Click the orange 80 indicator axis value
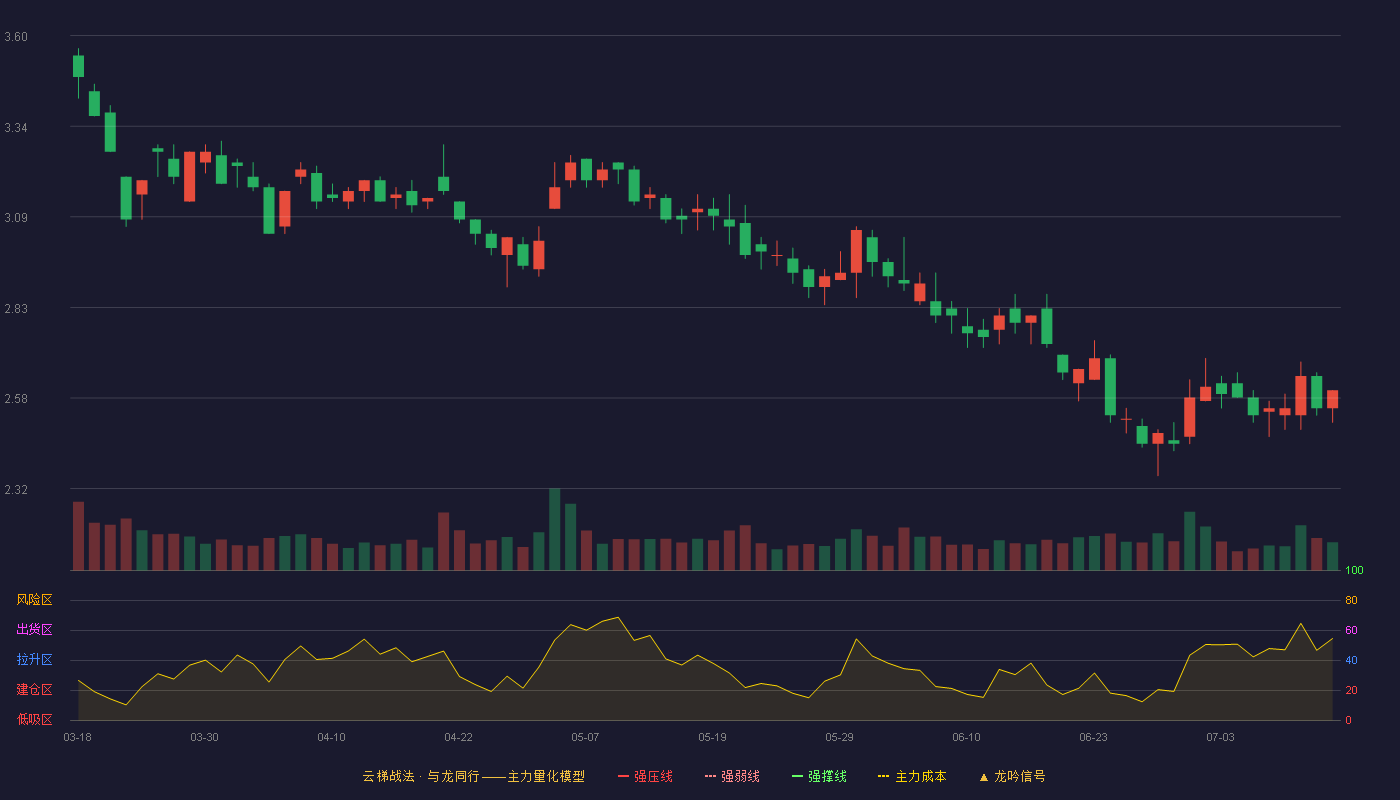1400x800 pixels. tap(1351, 600)
